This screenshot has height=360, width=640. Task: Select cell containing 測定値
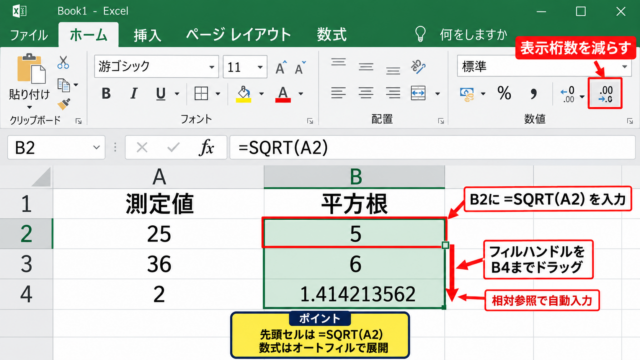159,204
